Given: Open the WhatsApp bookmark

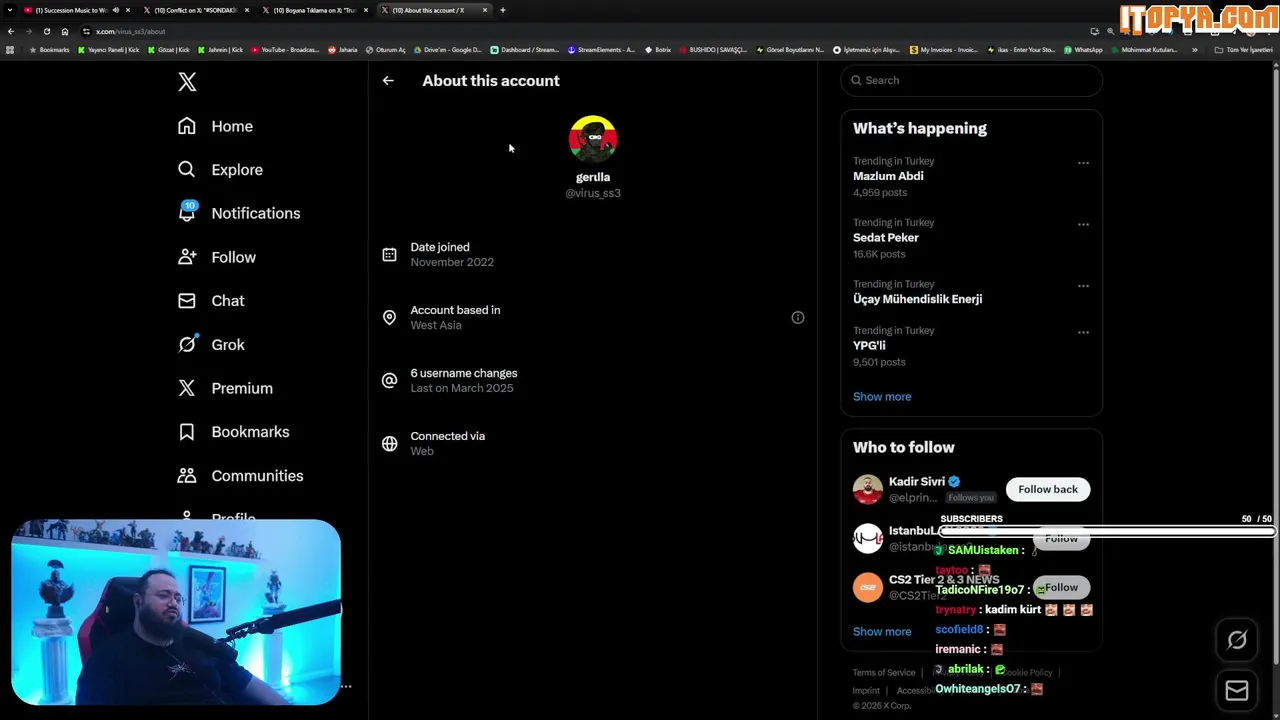Looking at the screenshot, I should (1083, 50).
